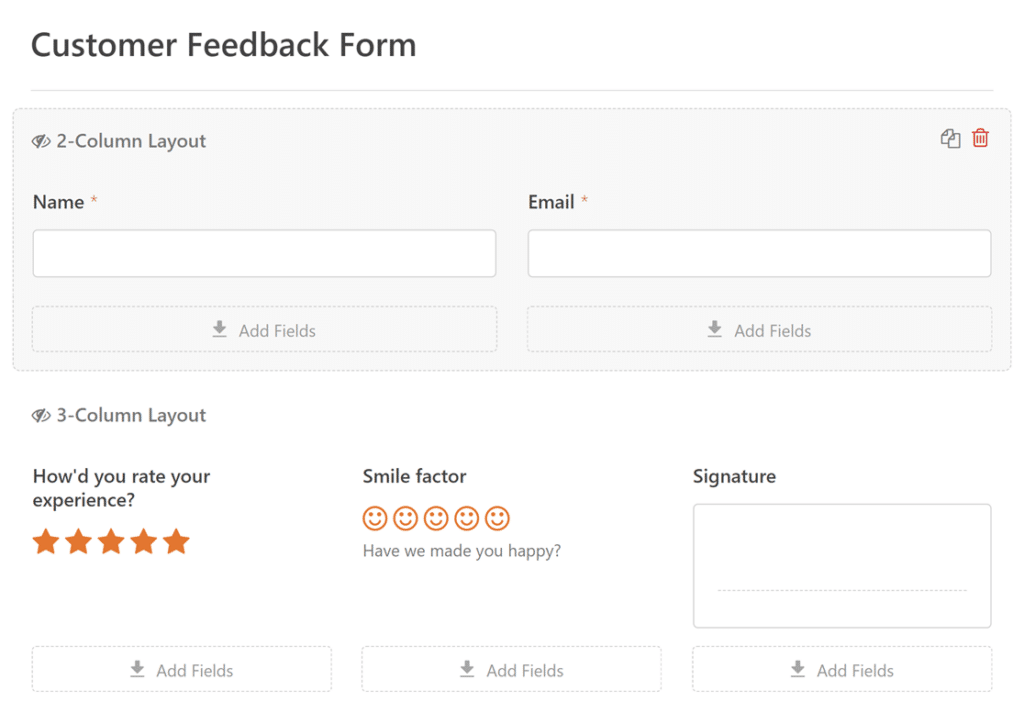The image size is (1024, 713).
Task: Select the last smiley face in Smile factor
Action: [497, 518]
